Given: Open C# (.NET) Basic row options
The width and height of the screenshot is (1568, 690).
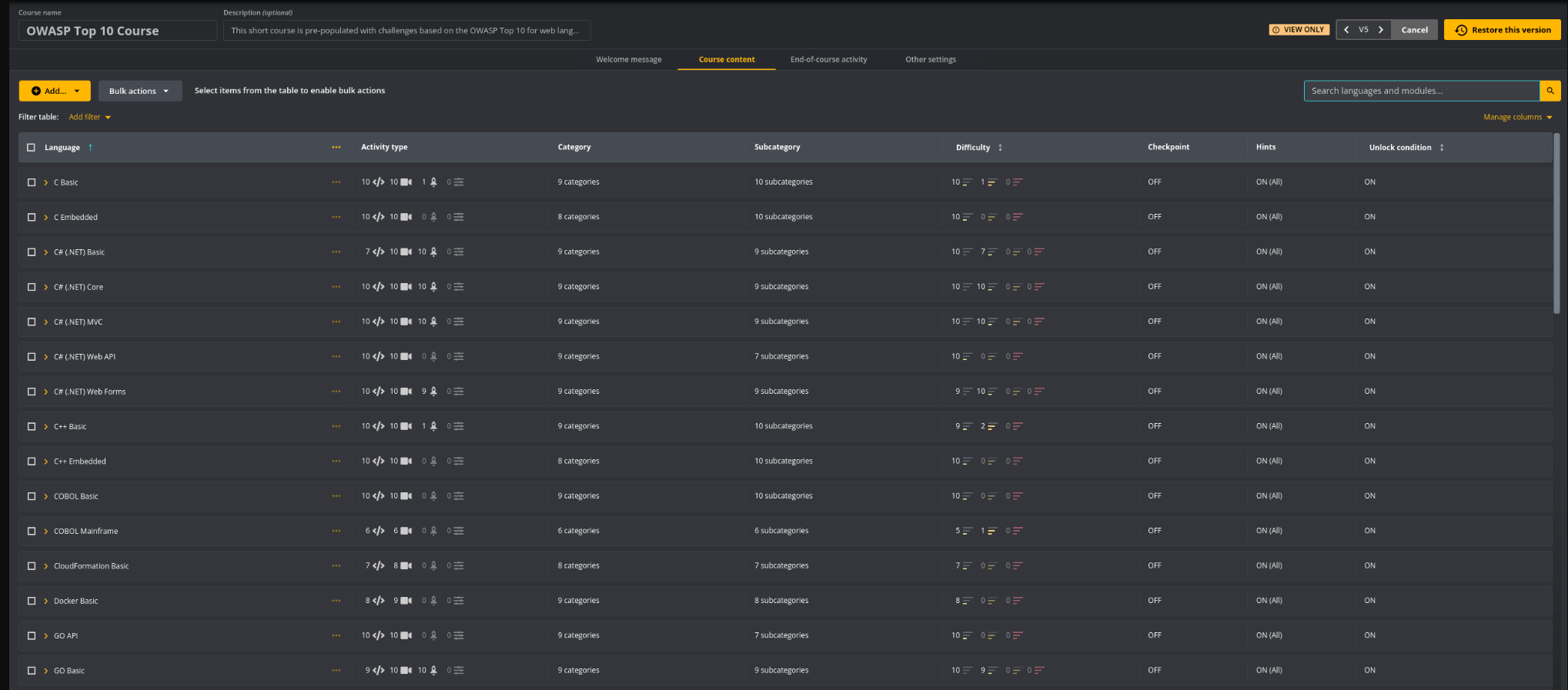Looking at the screenshot, I should (336, 252).
